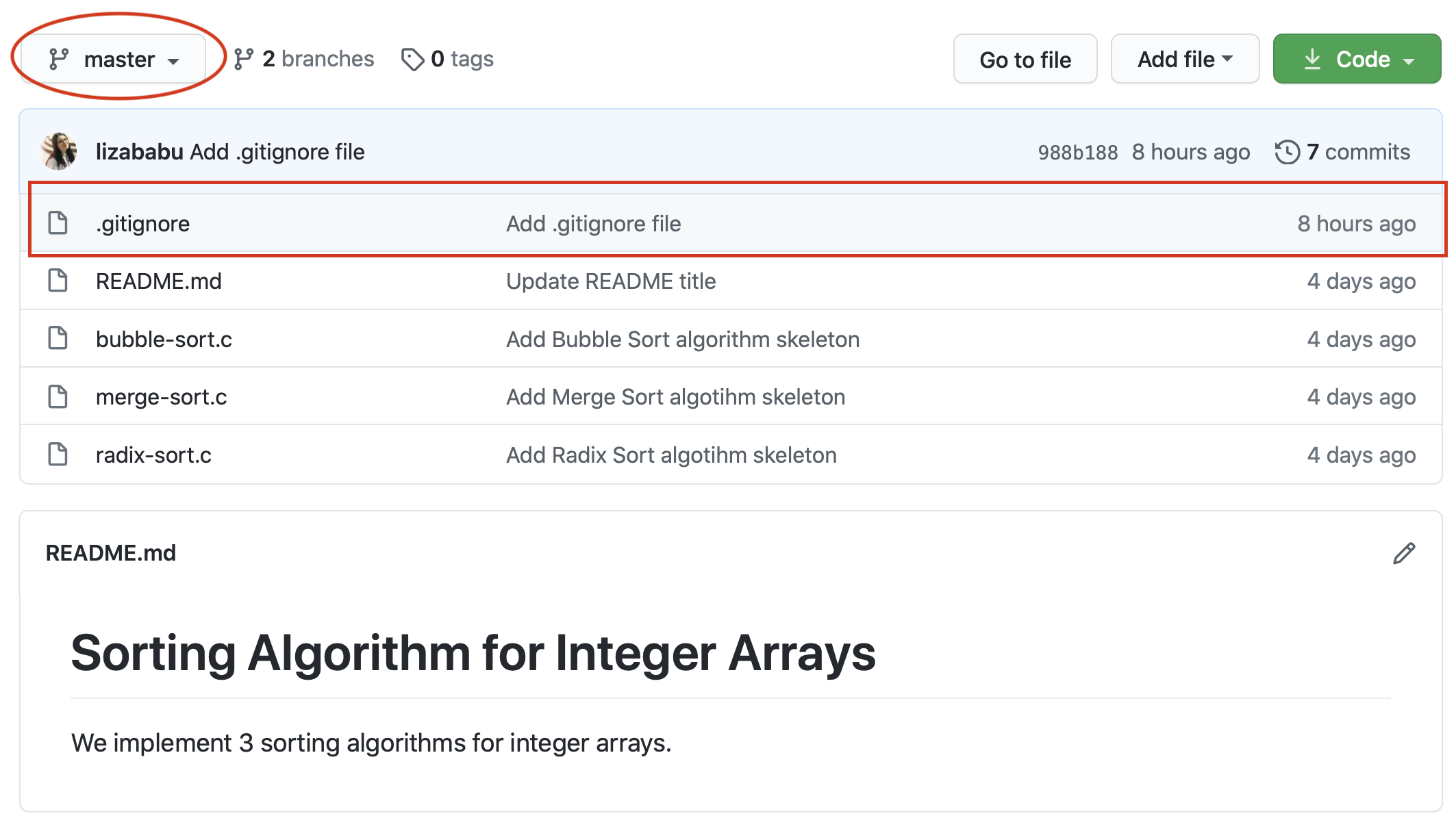This screenshot has width=1456, height=831.
Task: Click the file icon beside merge-sort.c
Action: pos(58,396)
